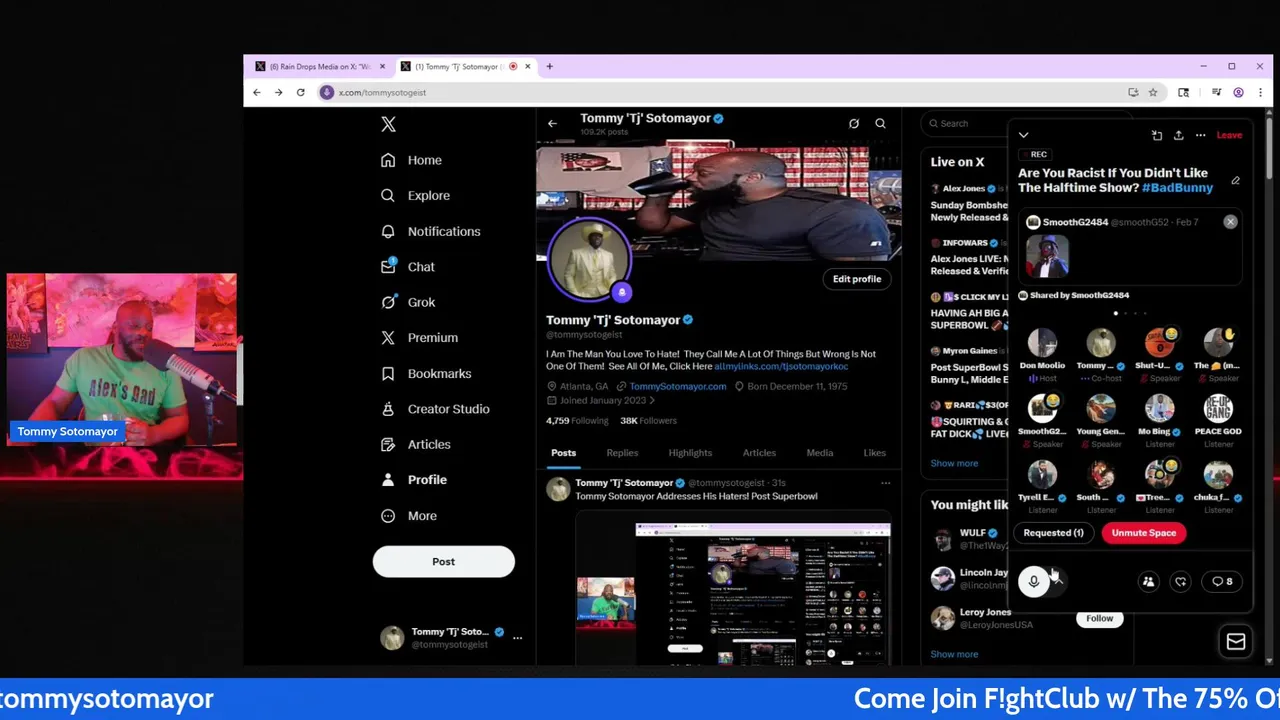Image resolution: width=1280 pixels, height=720 pixels.
Task: Edit the Space title pencil icon
Action: 1235,181
